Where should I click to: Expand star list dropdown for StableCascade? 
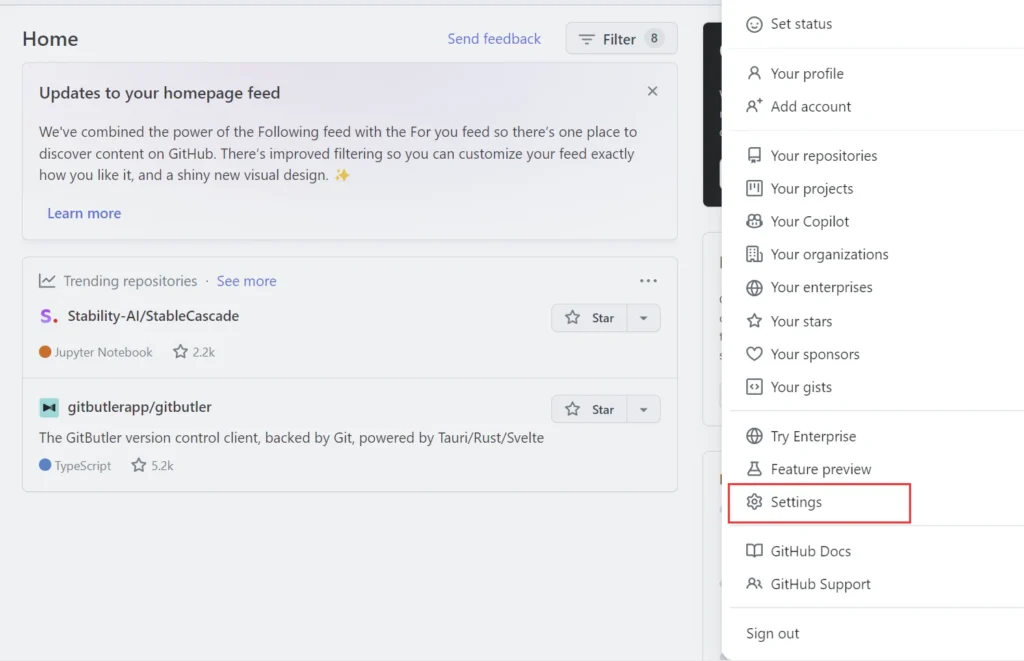coord(644,318)
